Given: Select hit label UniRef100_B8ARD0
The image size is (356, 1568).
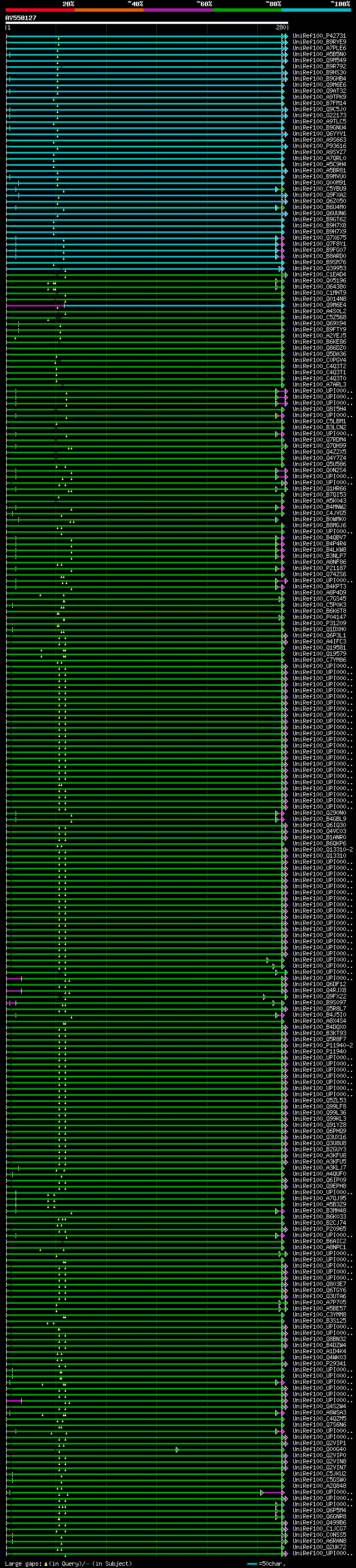Looking at the screenshot, I should [319, 256].
